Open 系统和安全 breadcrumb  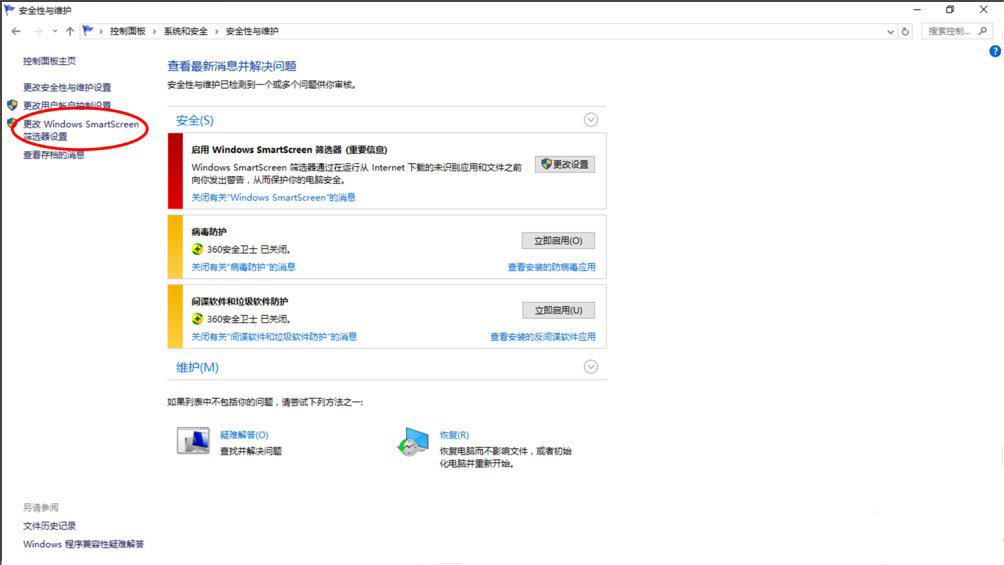pyautogui.click(x=186, y=31)
